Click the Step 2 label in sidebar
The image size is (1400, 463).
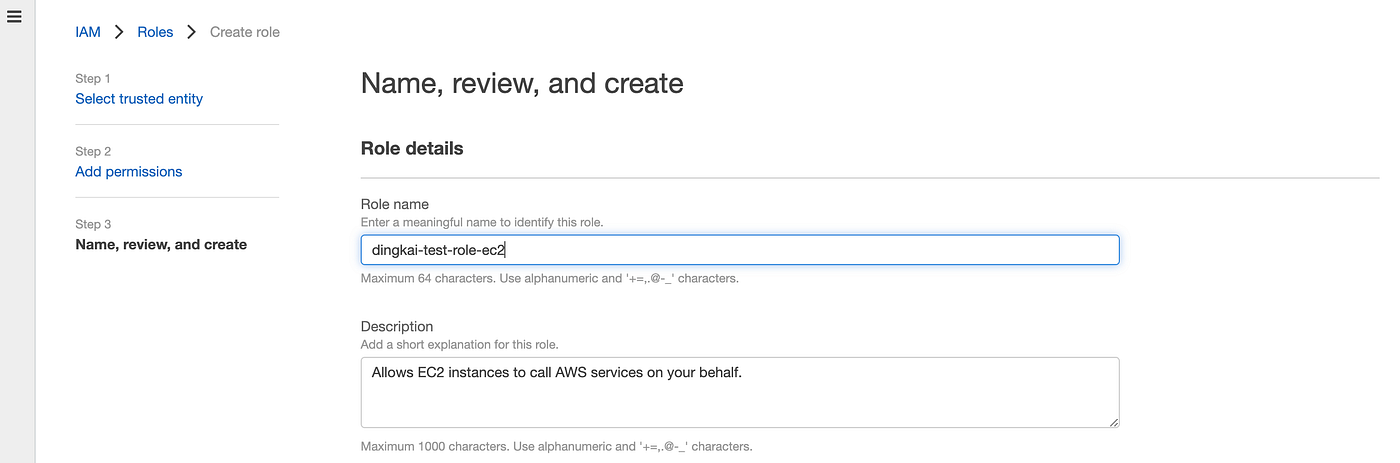(93, 151)
